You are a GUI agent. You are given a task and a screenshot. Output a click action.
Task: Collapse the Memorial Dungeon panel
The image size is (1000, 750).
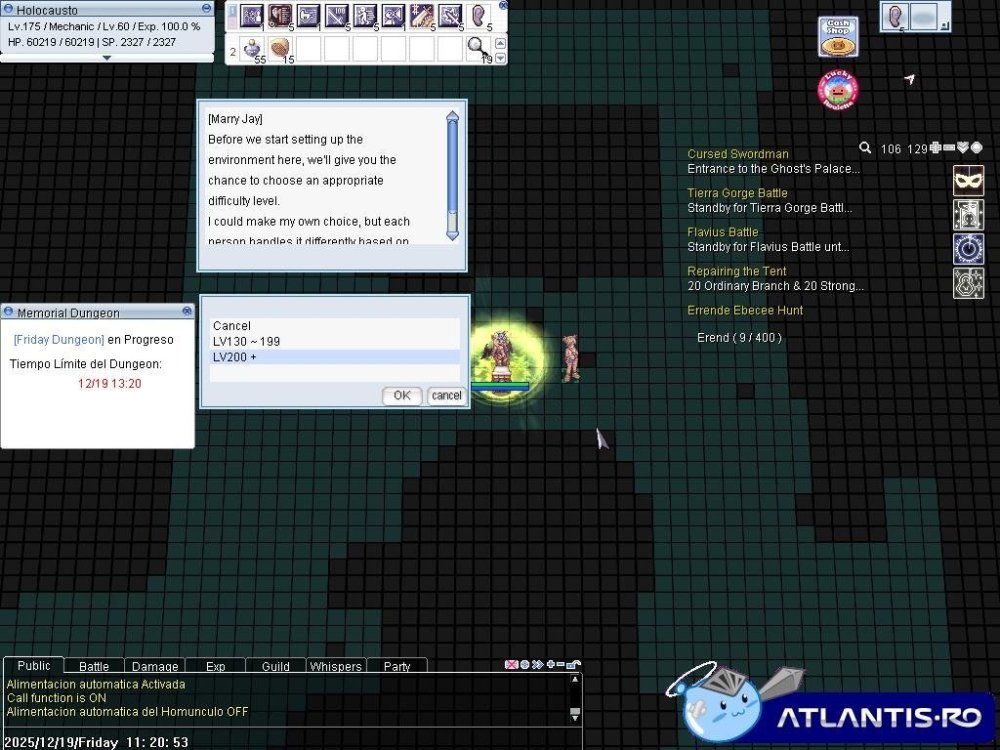(x=187, y=312)
